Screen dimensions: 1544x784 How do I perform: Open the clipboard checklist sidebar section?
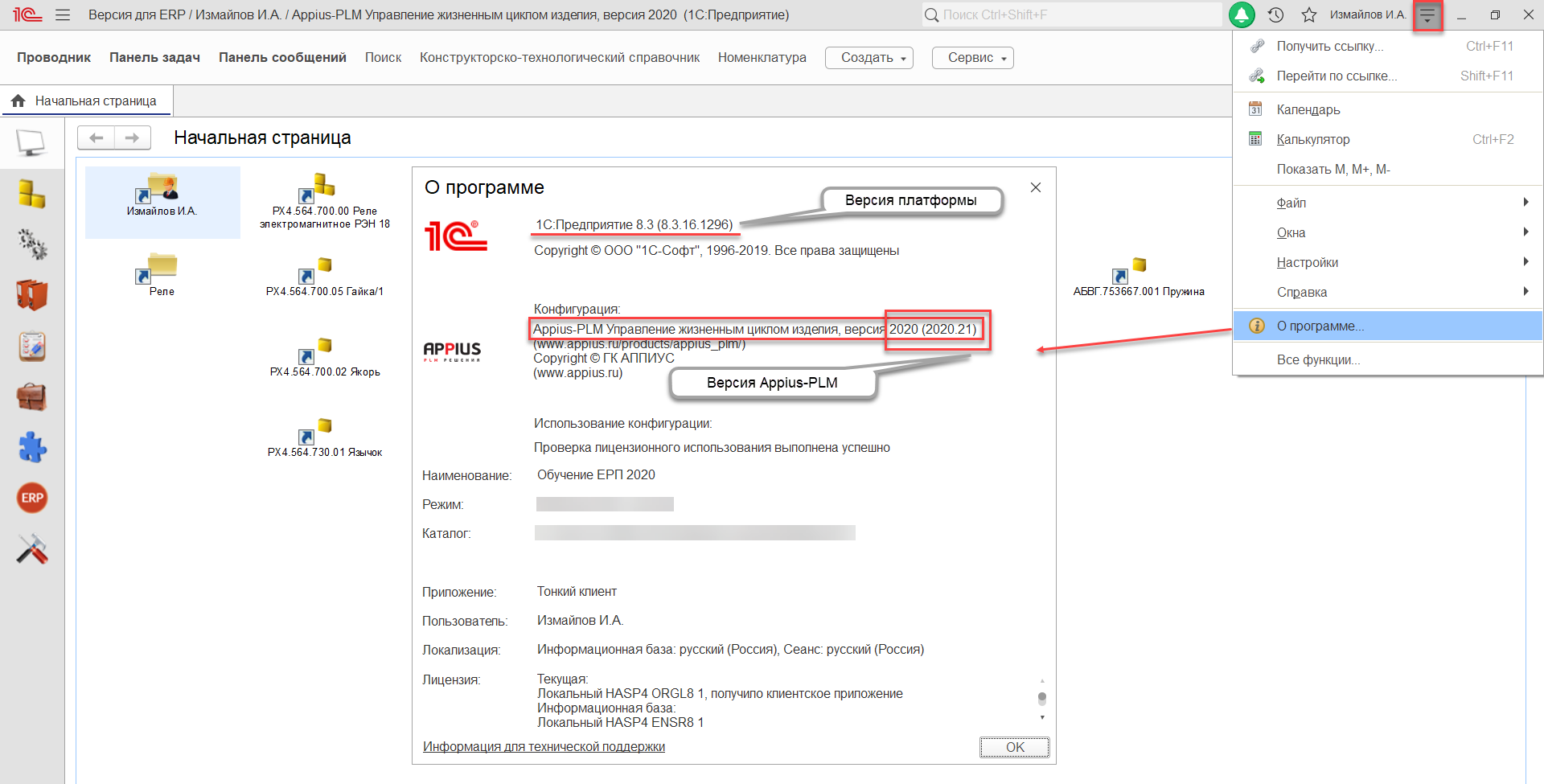[31, 346]
